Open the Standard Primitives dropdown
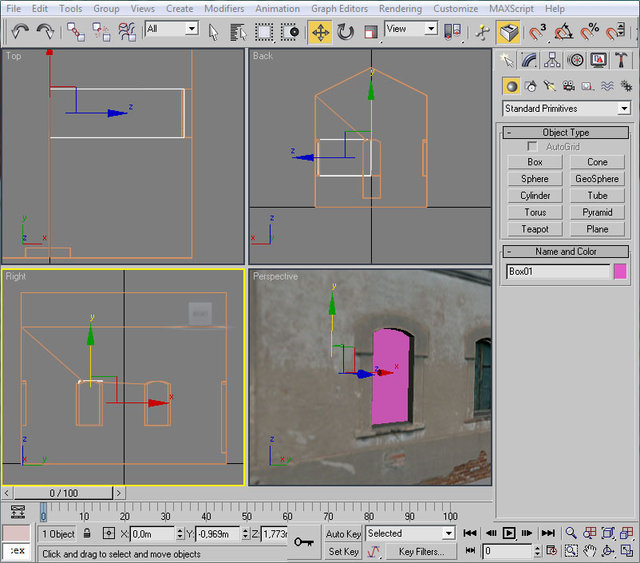The width and height of the screenshot is (640, 563). [566, 108]
